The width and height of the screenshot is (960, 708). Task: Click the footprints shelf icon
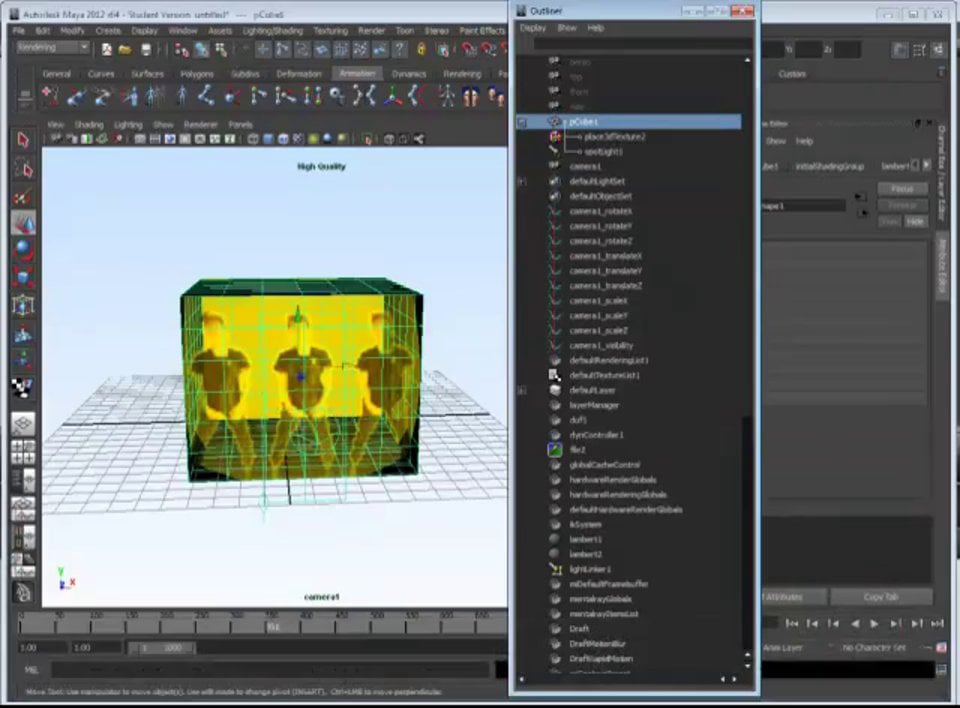click(470, 96)
